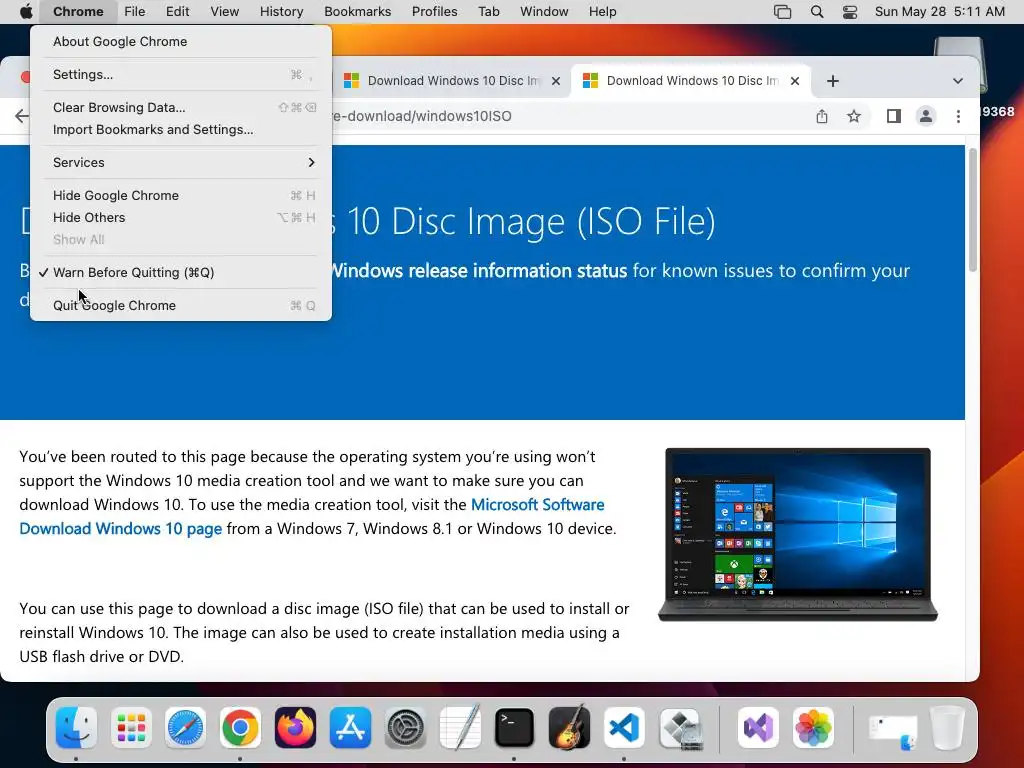Image resolution: width=1024 pixels, height=768 pixels.
Task: Select Hide Others menu entry
Action: point(181,217)
